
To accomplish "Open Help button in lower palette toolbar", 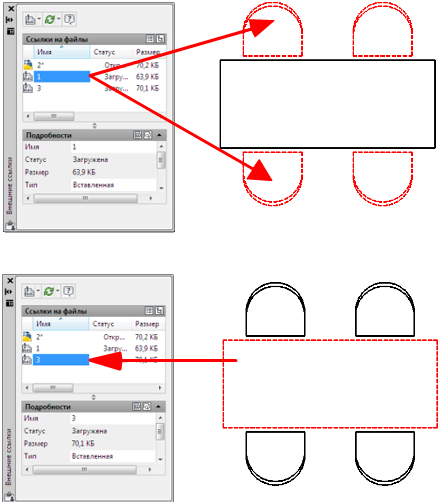I will [x=68, y=291].
